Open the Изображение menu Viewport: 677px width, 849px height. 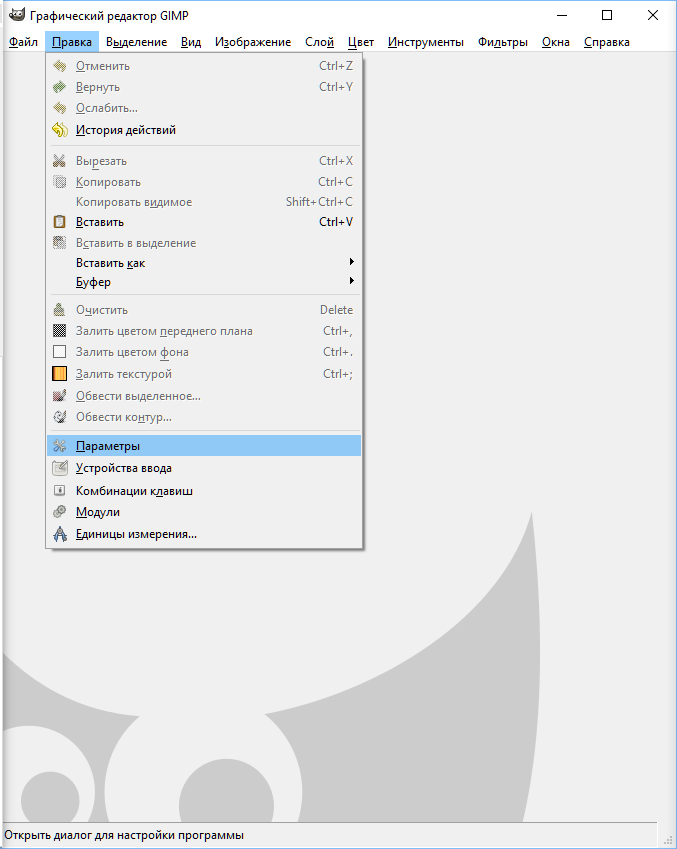tap(253, 42)
